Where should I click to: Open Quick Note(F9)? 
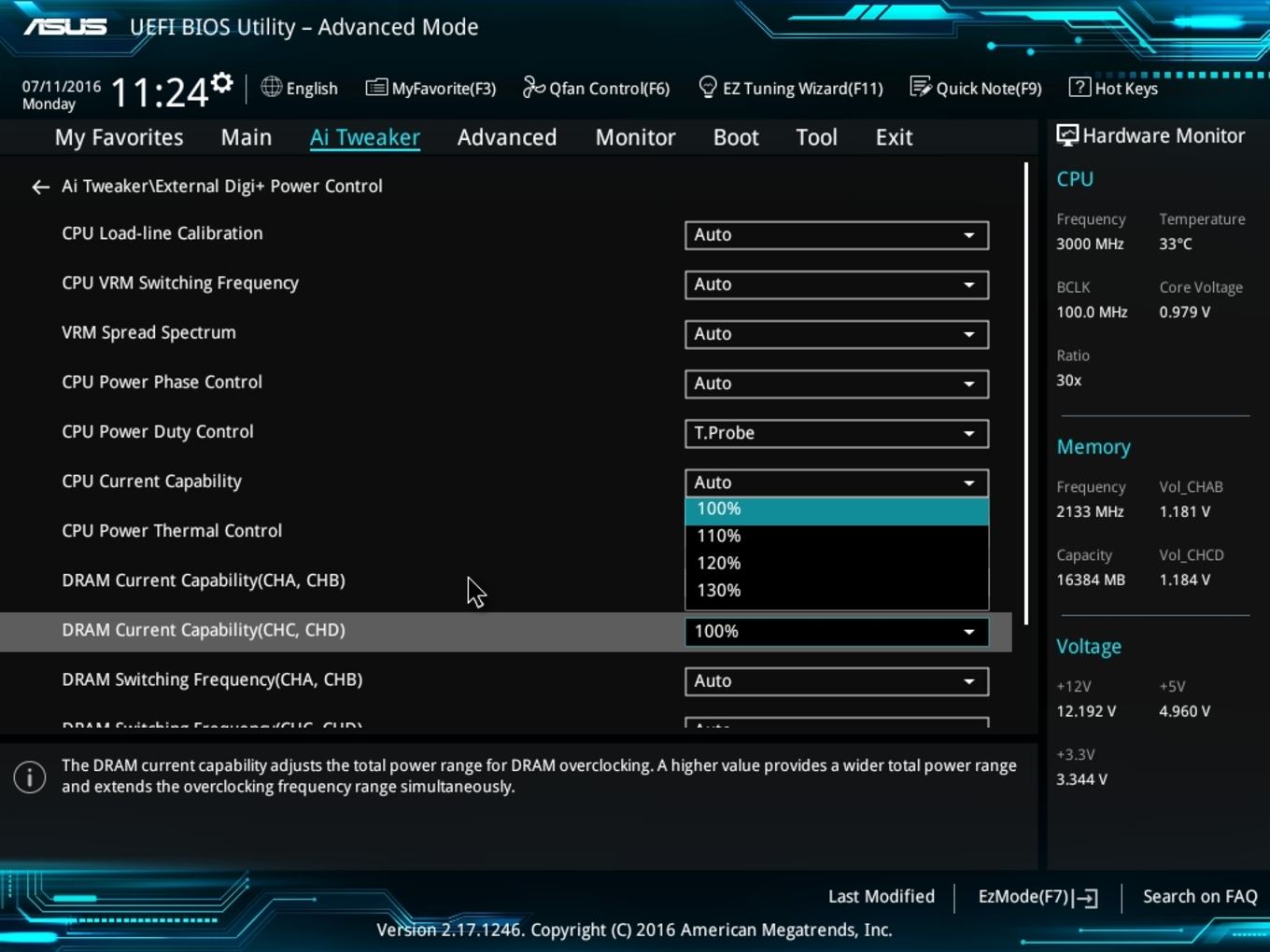pos(976,89)
